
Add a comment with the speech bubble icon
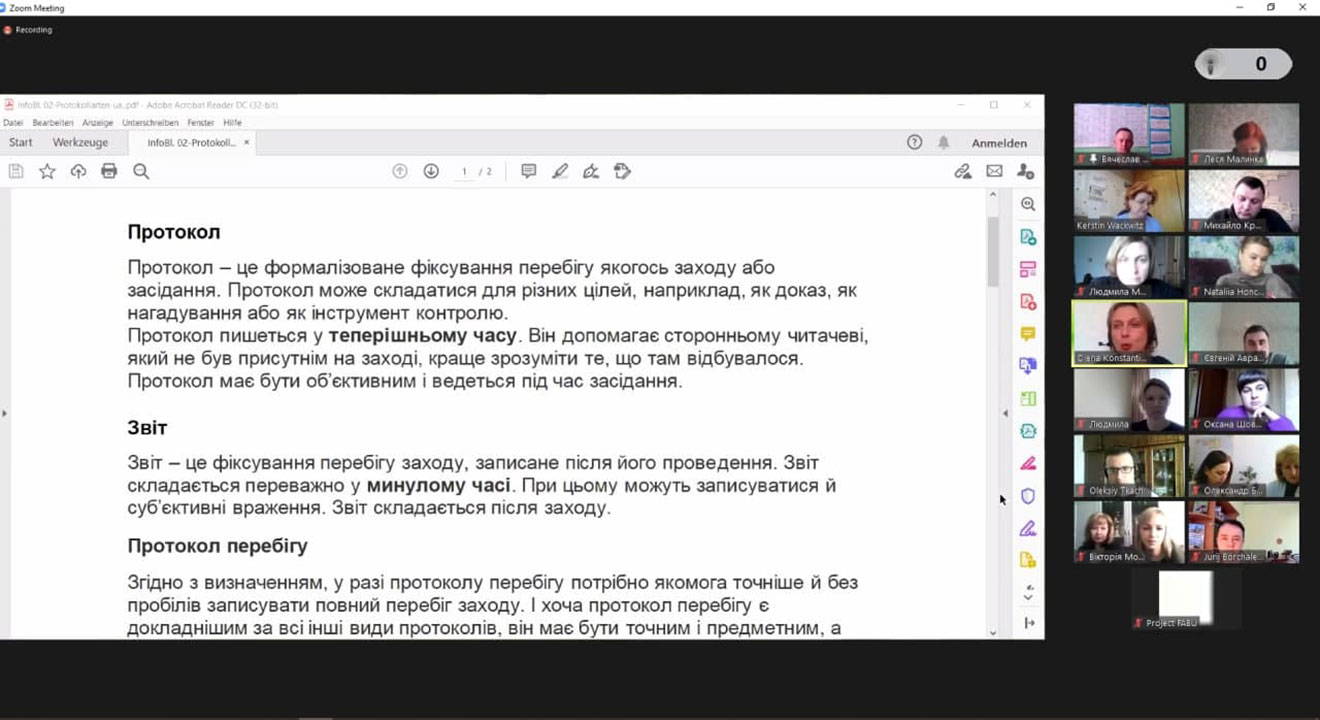pyautogui.click(x=529, y=171)
